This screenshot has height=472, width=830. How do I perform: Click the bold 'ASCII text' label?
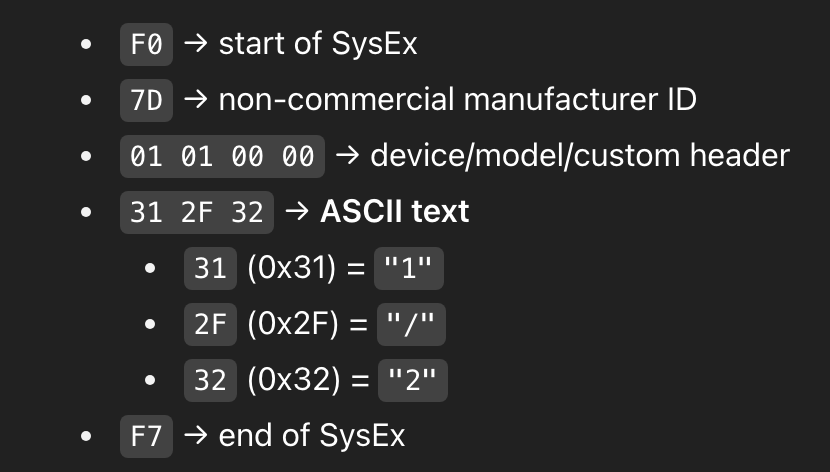tap(395, 212)
